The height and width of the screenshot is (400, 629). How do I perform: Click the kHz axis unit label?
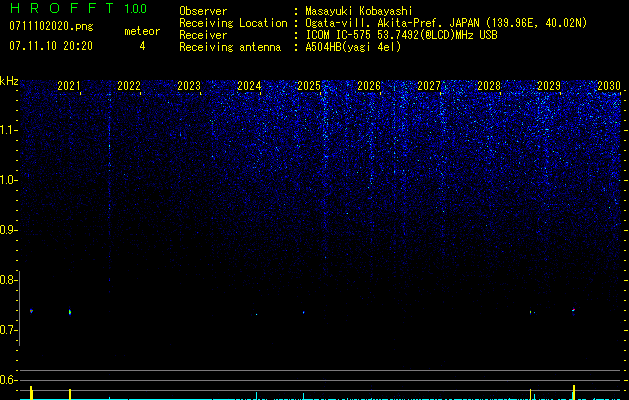(9, 81)
